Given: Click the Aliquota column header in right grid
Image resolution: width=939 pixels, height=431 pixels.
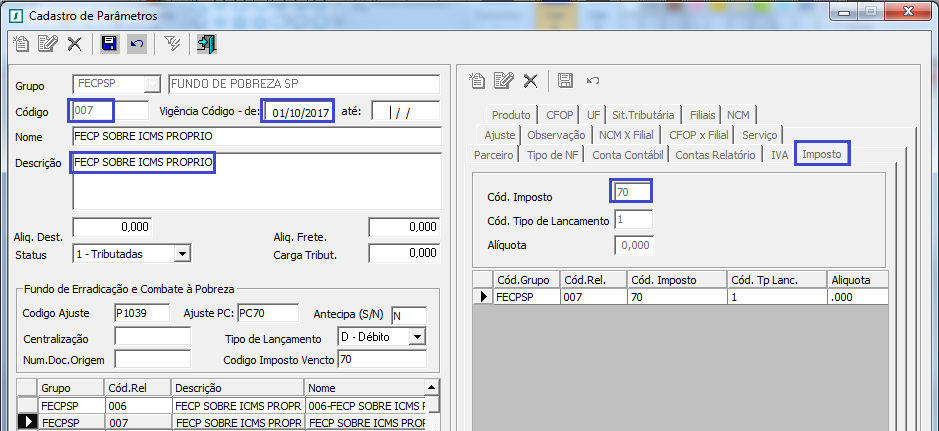Looking at the screenshot, I should (859, 280).
